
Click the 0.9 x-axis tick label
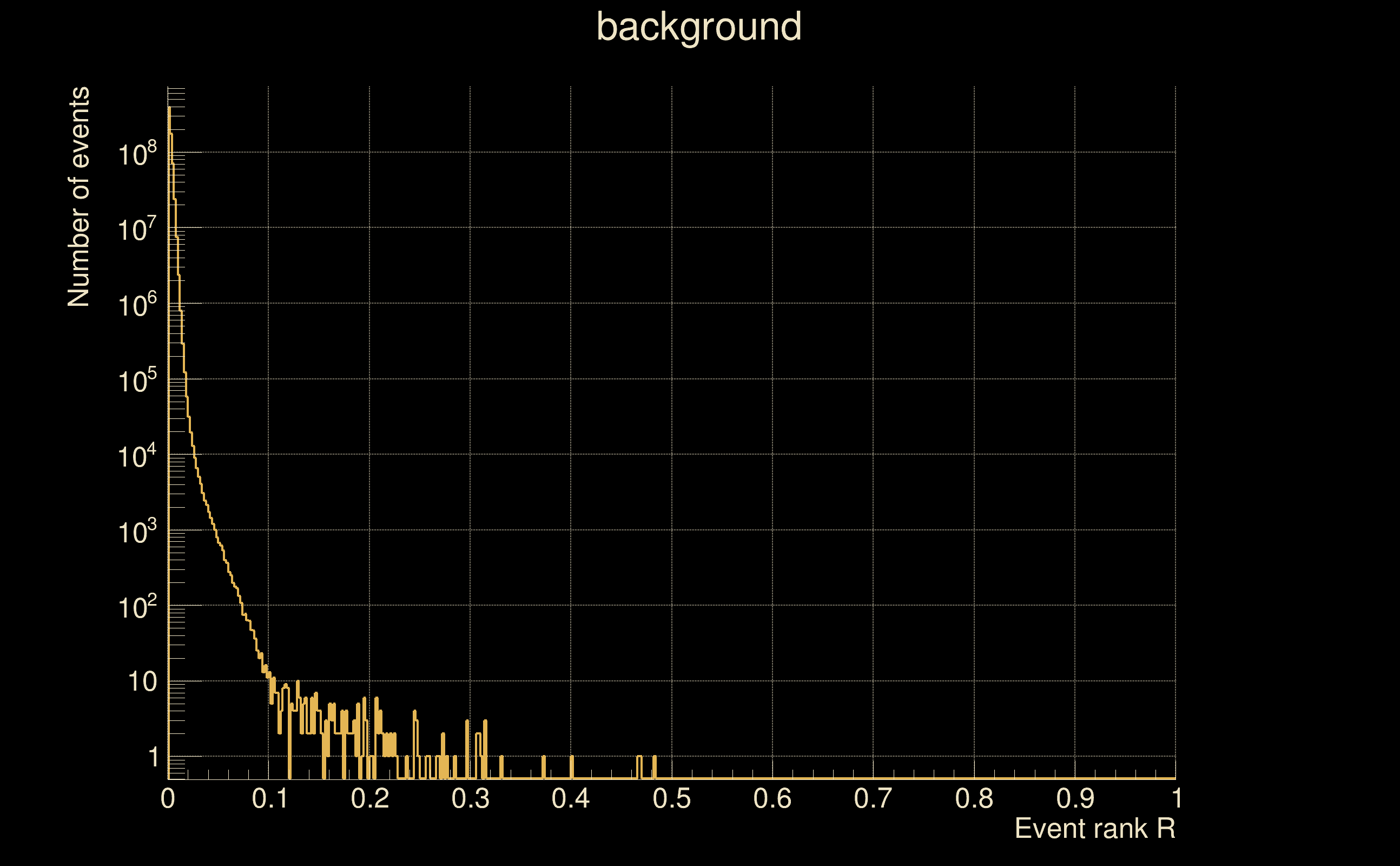click(x=1074, y=799)
